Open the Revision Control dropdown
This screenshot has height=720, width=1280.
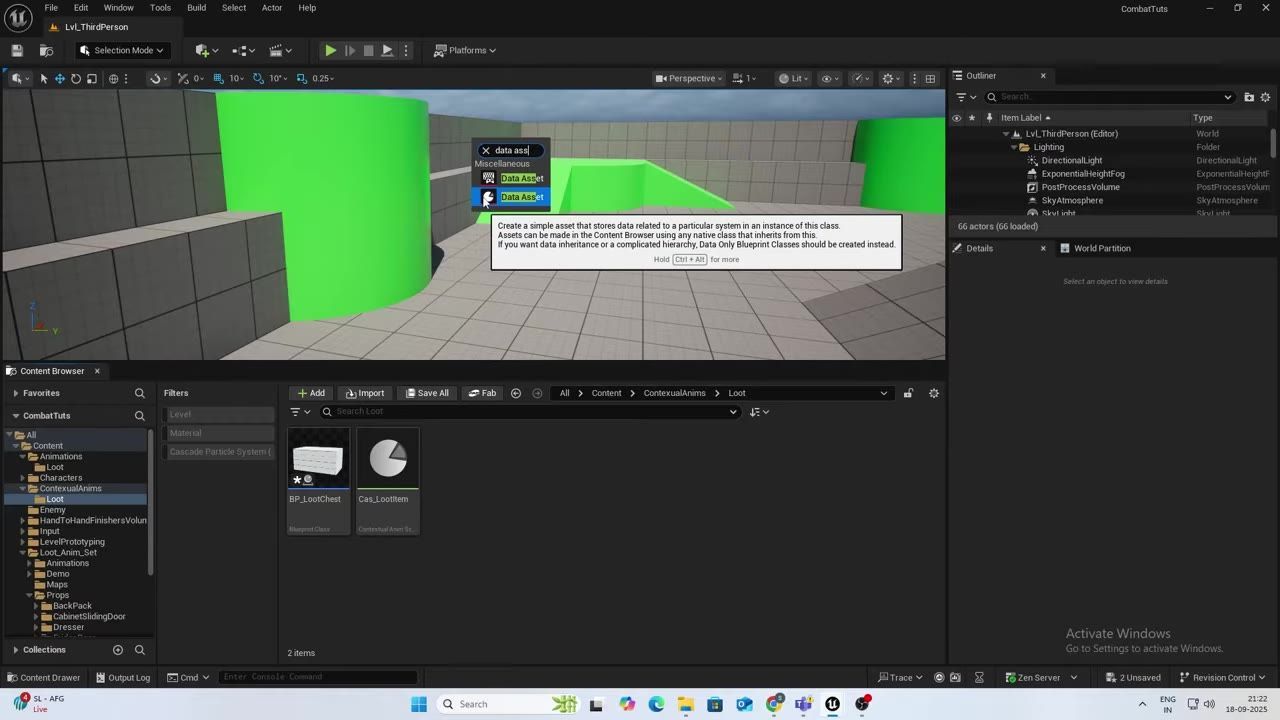pos(1223,677)
